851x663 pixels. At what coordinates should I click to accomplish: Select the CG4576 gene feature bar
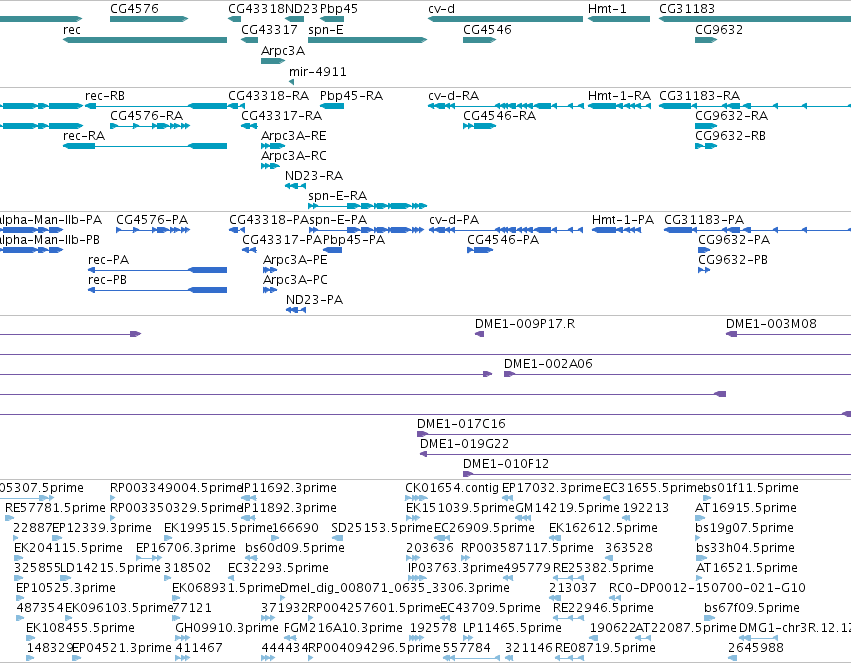coord(149,19)
